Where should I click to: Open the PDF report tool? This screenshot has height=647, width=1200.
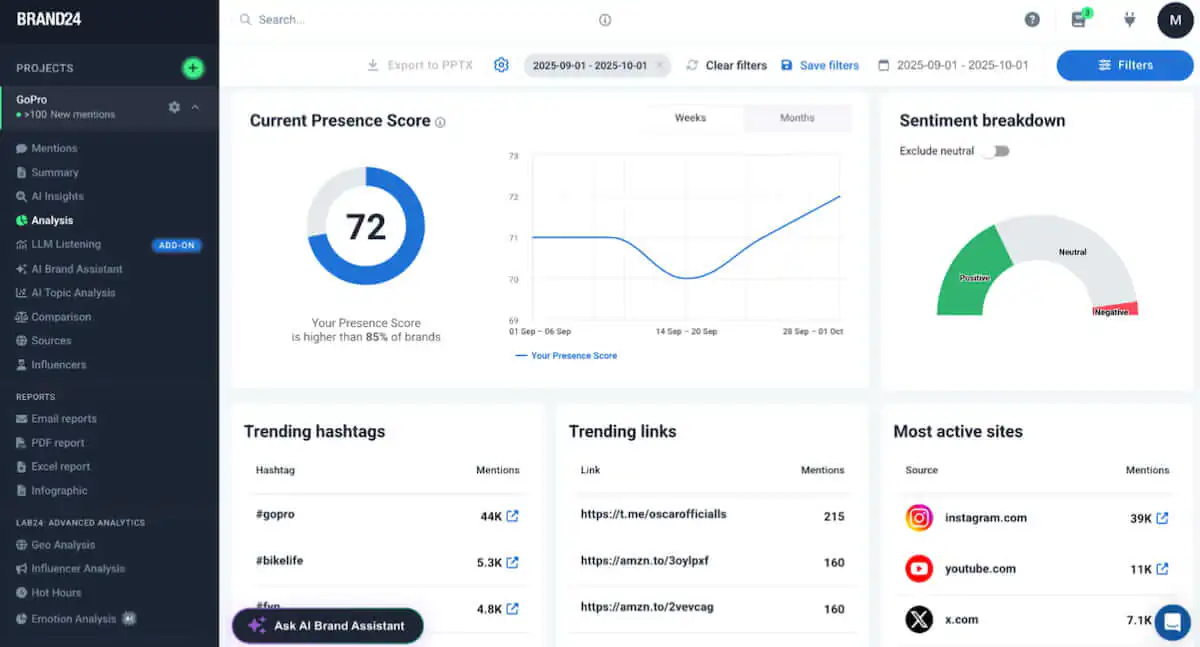(x=55, y=442)
